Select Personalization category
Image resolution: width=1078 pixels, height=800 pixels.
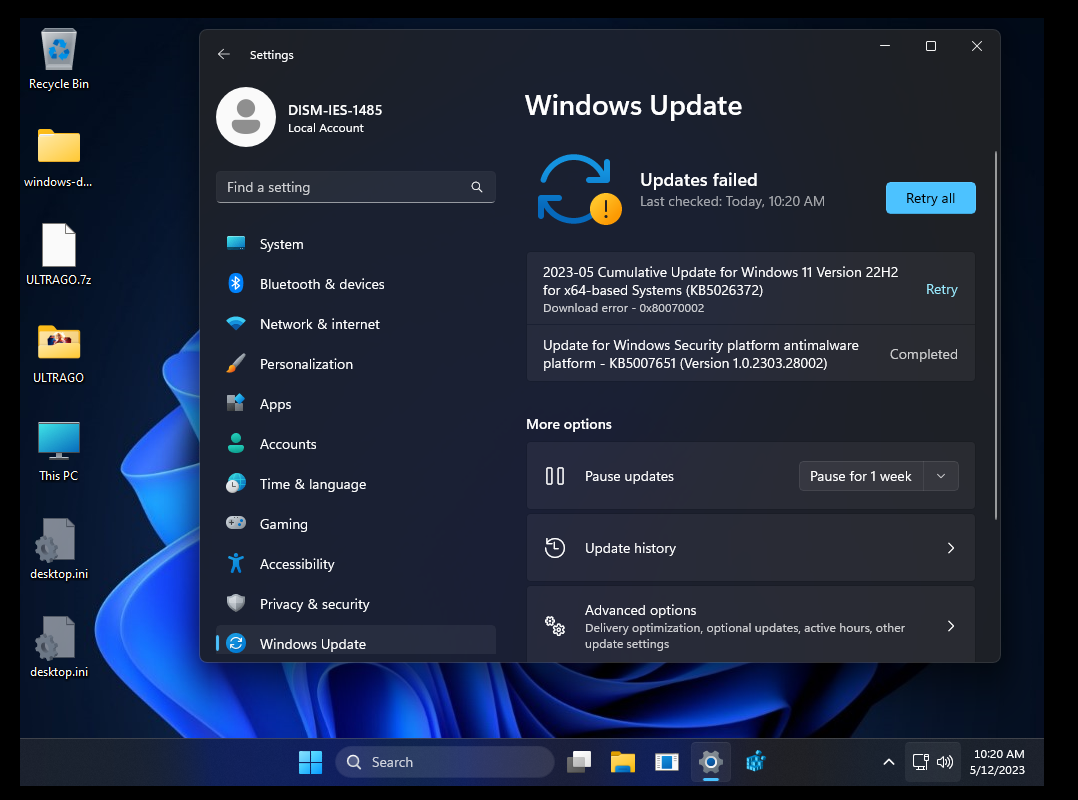point(355,364)
